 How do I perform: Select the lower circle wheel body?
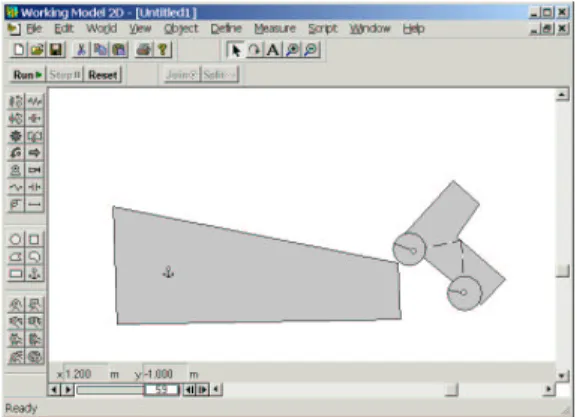464,293
